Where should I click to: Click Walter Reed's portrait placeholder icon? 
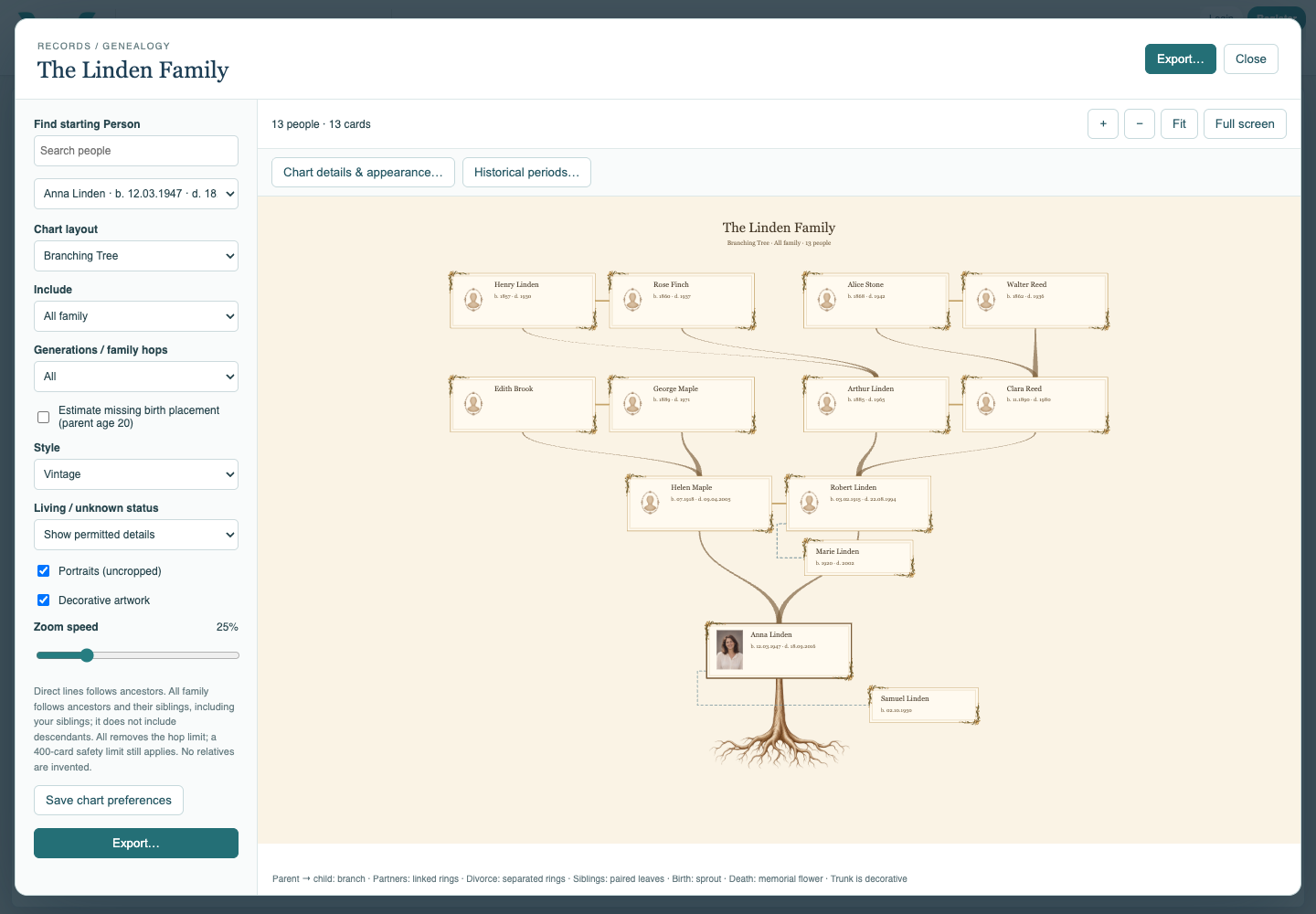986,300
